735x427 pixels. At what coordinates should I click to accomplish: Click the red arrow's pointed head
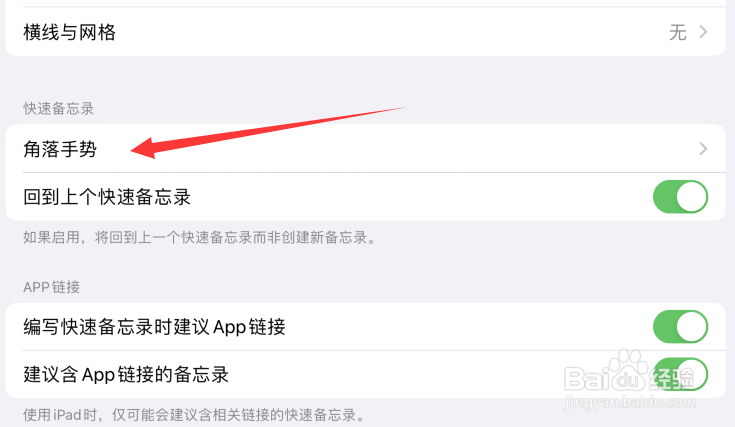click(x=142, y=149)
